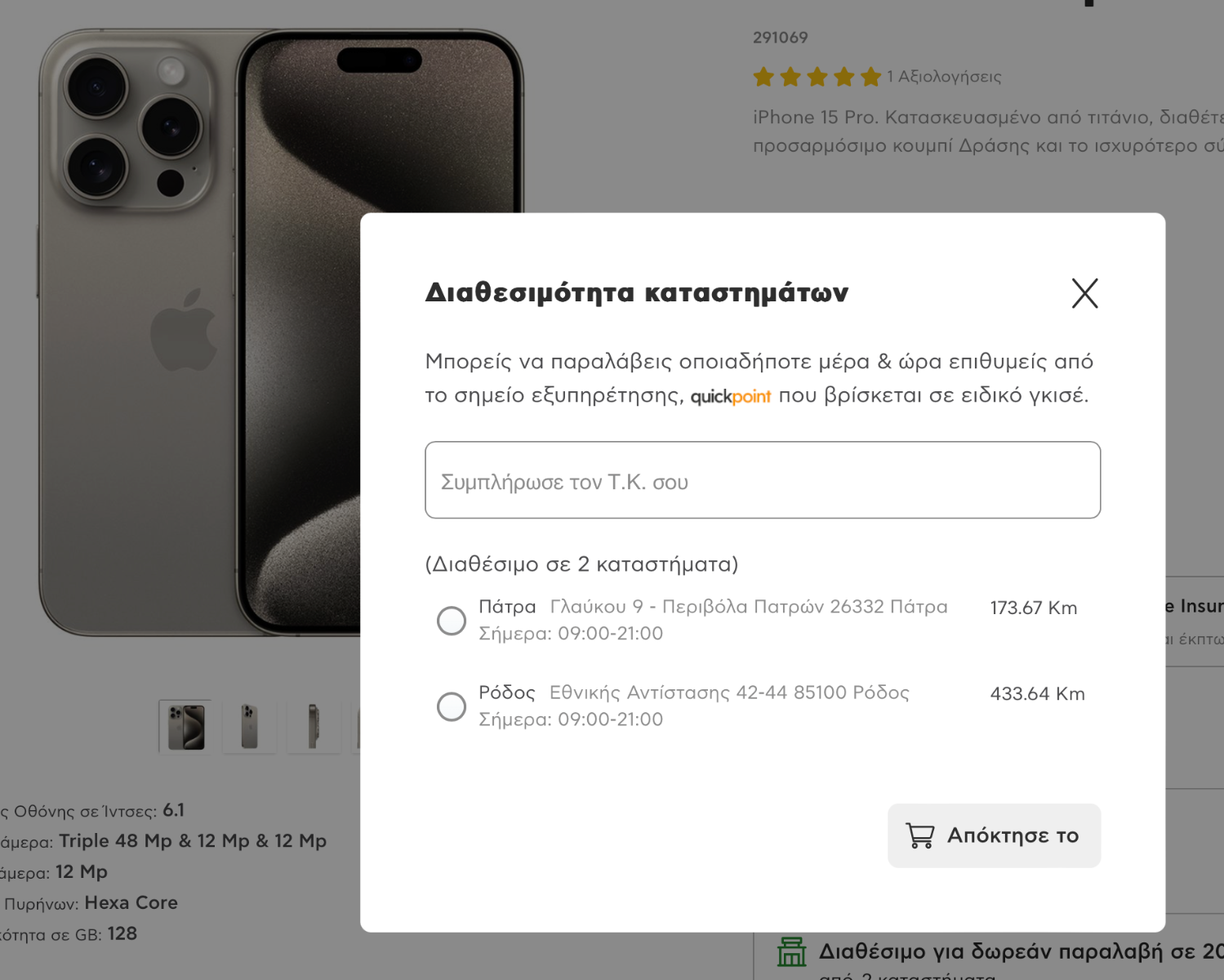The width and height of the screenshot is (1224, 980).
Task: Click the fifth gold rating star
Action: (x=871, y=77)
